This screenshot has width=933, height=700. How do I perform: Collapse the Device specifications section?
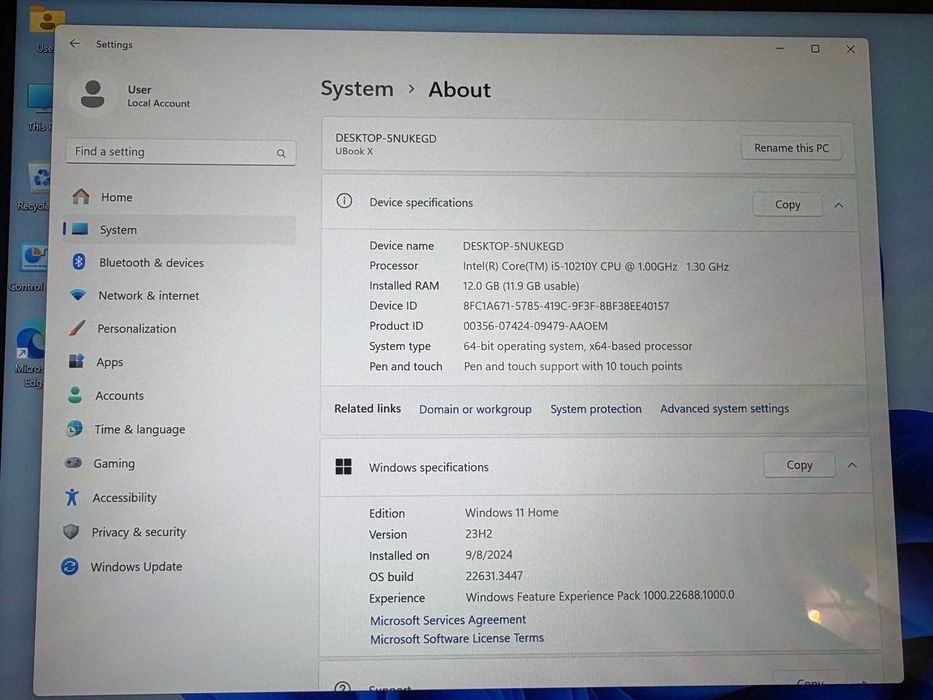pos(838,205)
